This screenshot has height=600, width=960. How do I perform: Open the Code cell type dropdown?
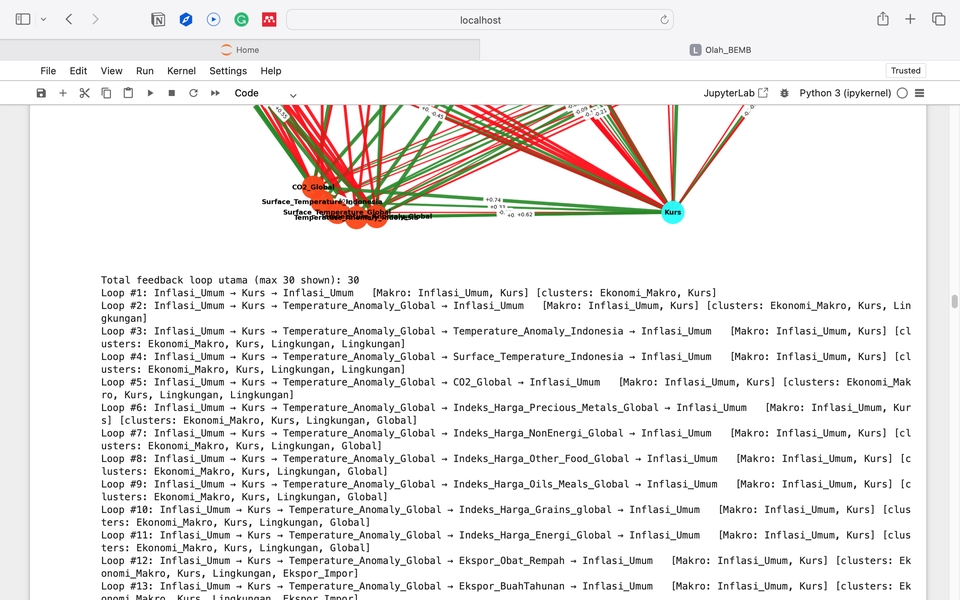coord(265,93)
